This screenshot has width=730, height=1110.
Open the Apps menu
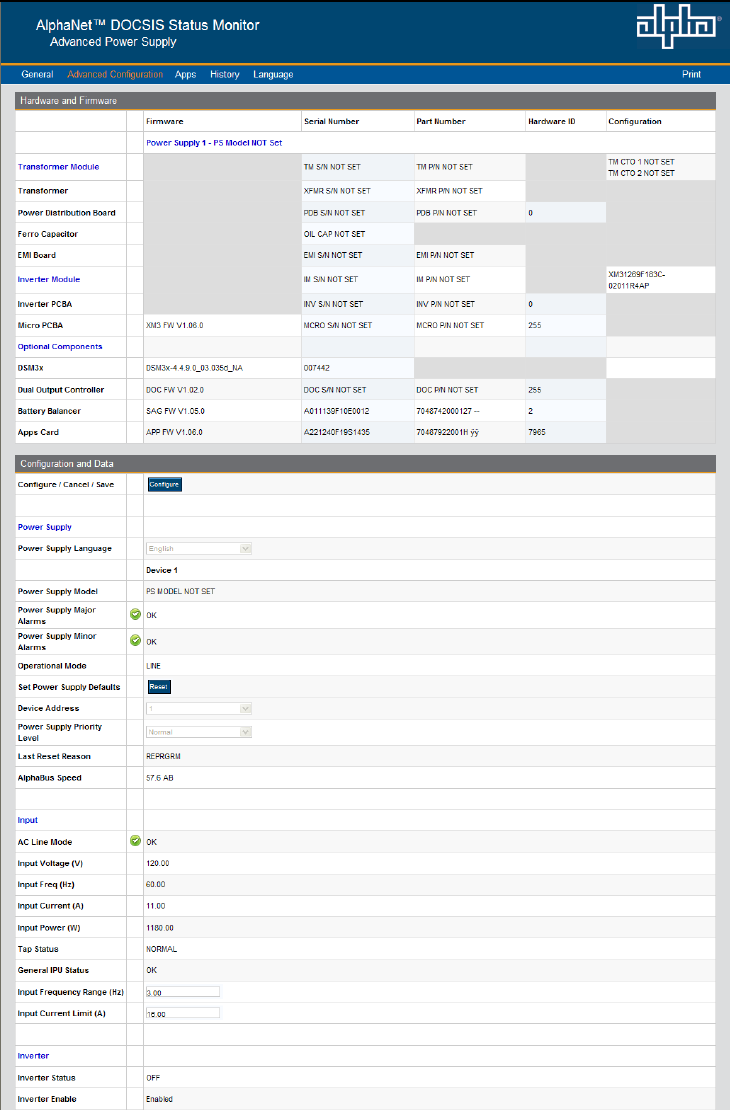tap(186, 74)
